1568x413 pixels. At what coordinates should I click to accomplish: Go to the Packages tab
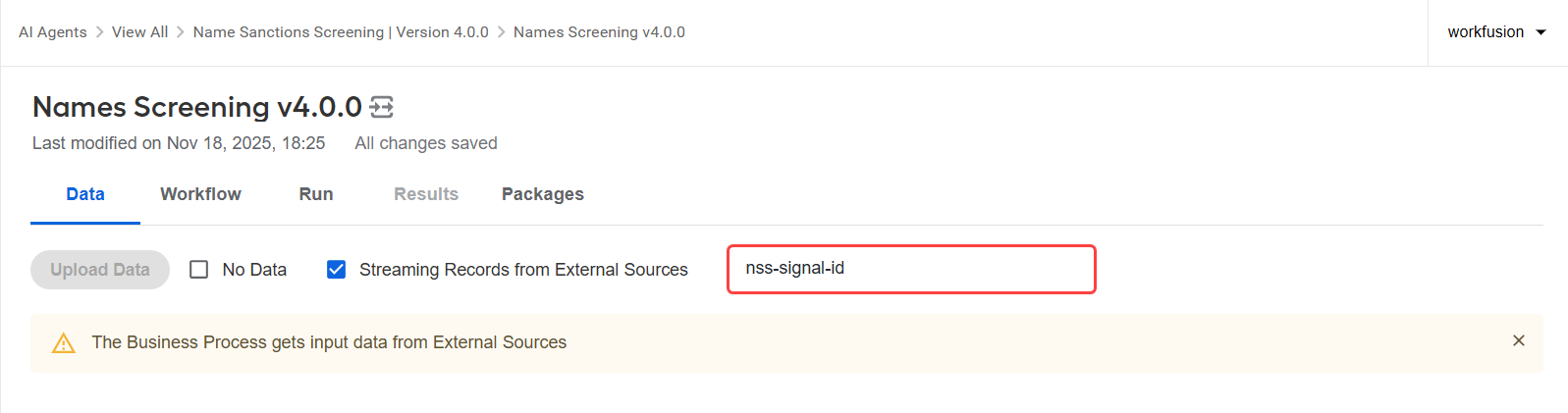543,194
